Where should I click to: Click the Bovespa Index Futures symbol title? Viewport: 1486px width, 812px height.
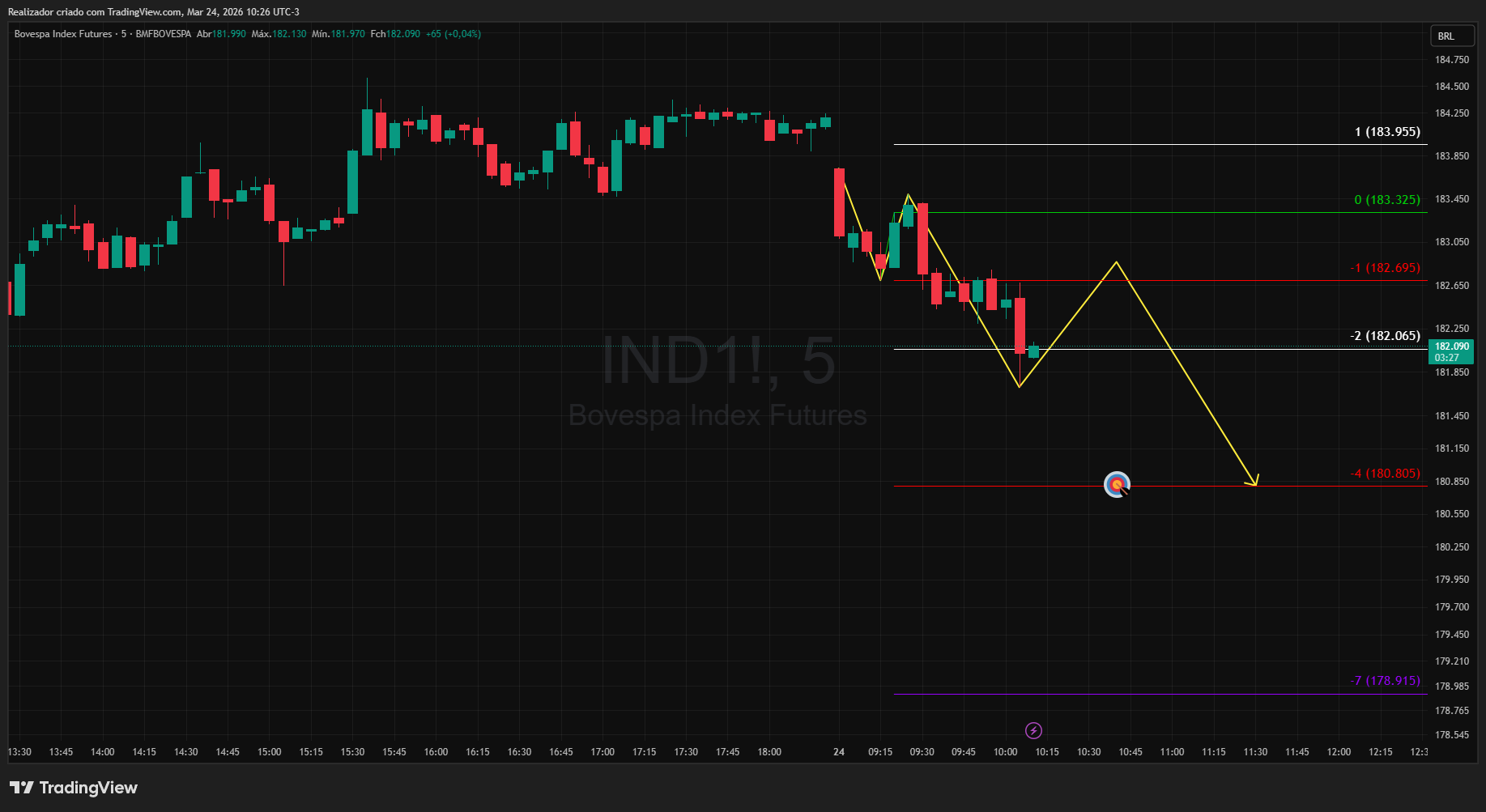click(63, 34)
